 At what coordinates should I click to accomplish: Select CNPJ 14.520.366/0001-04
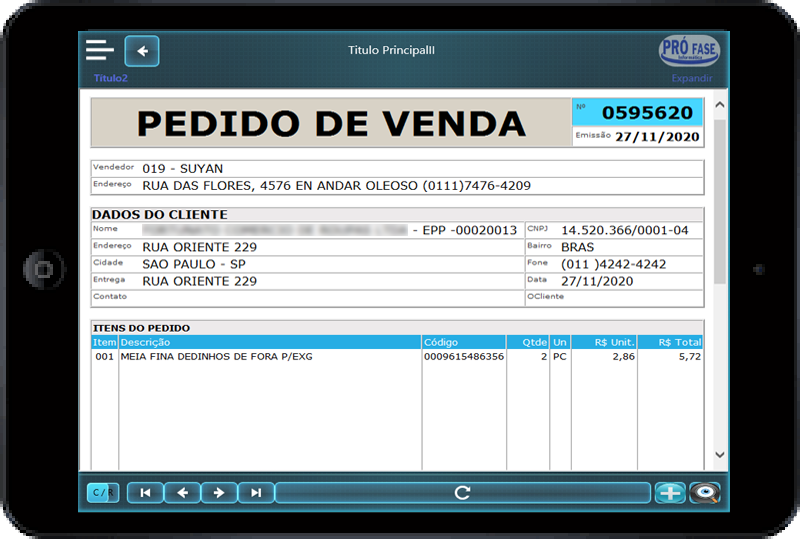pyautogui.click(x=624, y=230)
